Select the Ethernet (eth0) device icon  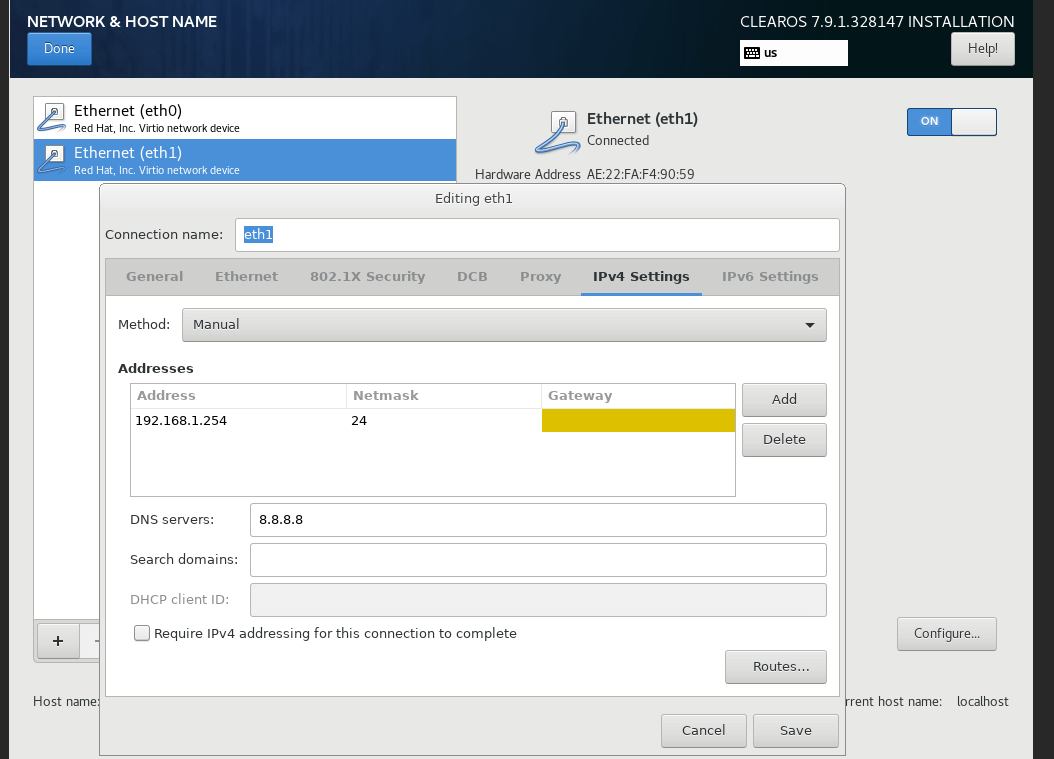pos(51,117)
